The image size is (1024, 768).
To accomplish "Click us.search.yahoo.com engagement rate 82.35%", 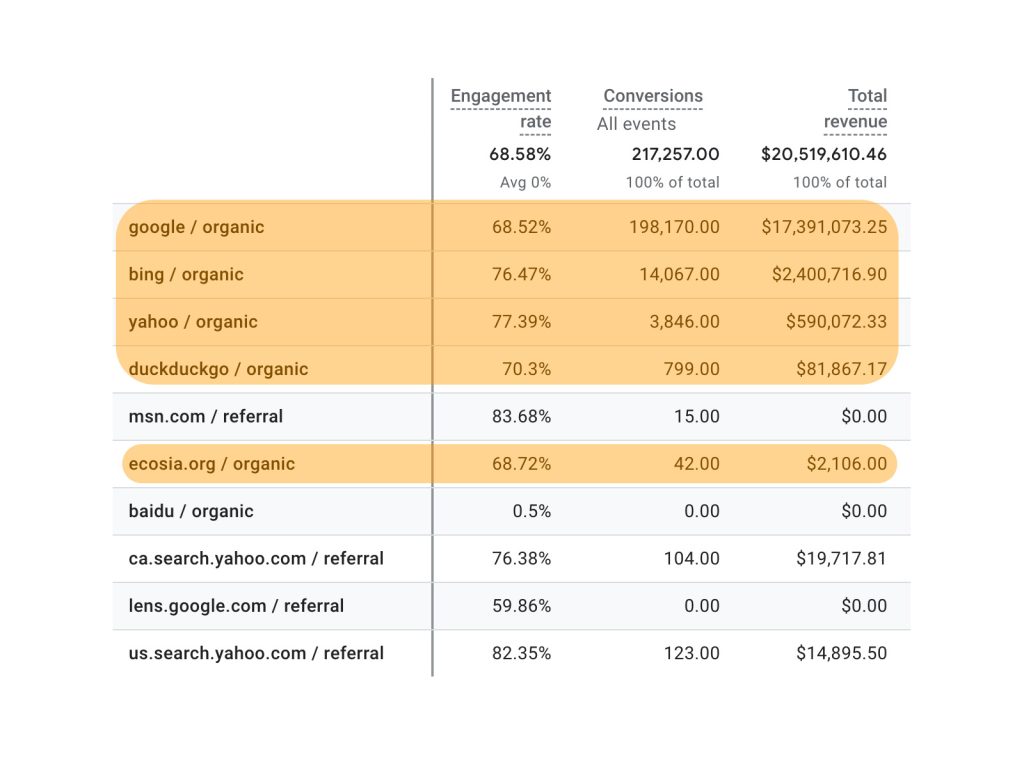I will pos(521,654).
